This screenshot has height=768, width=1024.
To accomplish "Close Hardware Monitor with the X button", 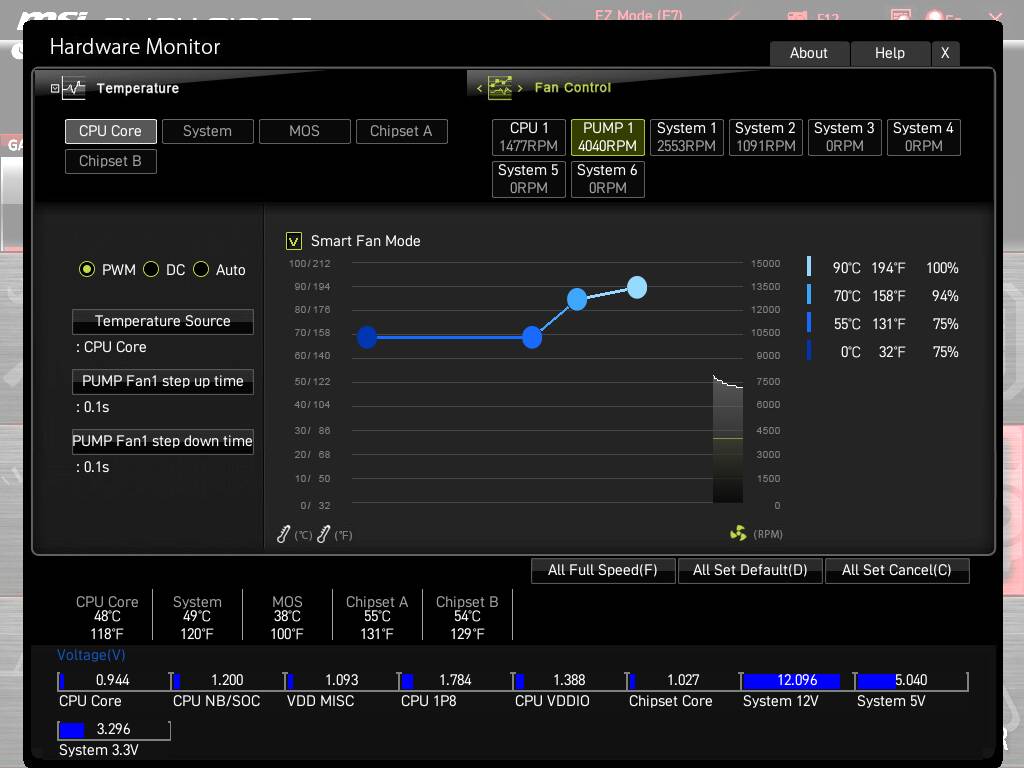I will [944, 54].
